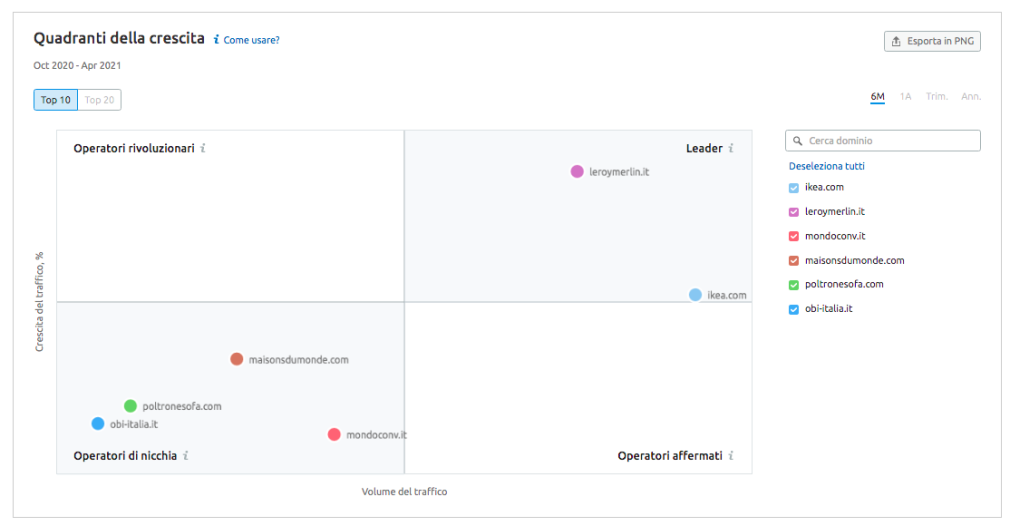Uncheck obi-italia.it in the legend
This screenshot has height=526, width=1010.
click(794, 309)
